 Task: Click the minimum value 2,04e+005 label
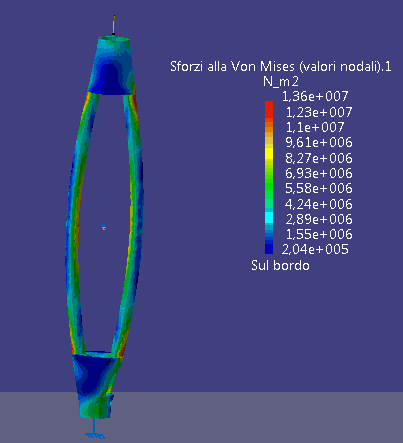pos(315,249)
